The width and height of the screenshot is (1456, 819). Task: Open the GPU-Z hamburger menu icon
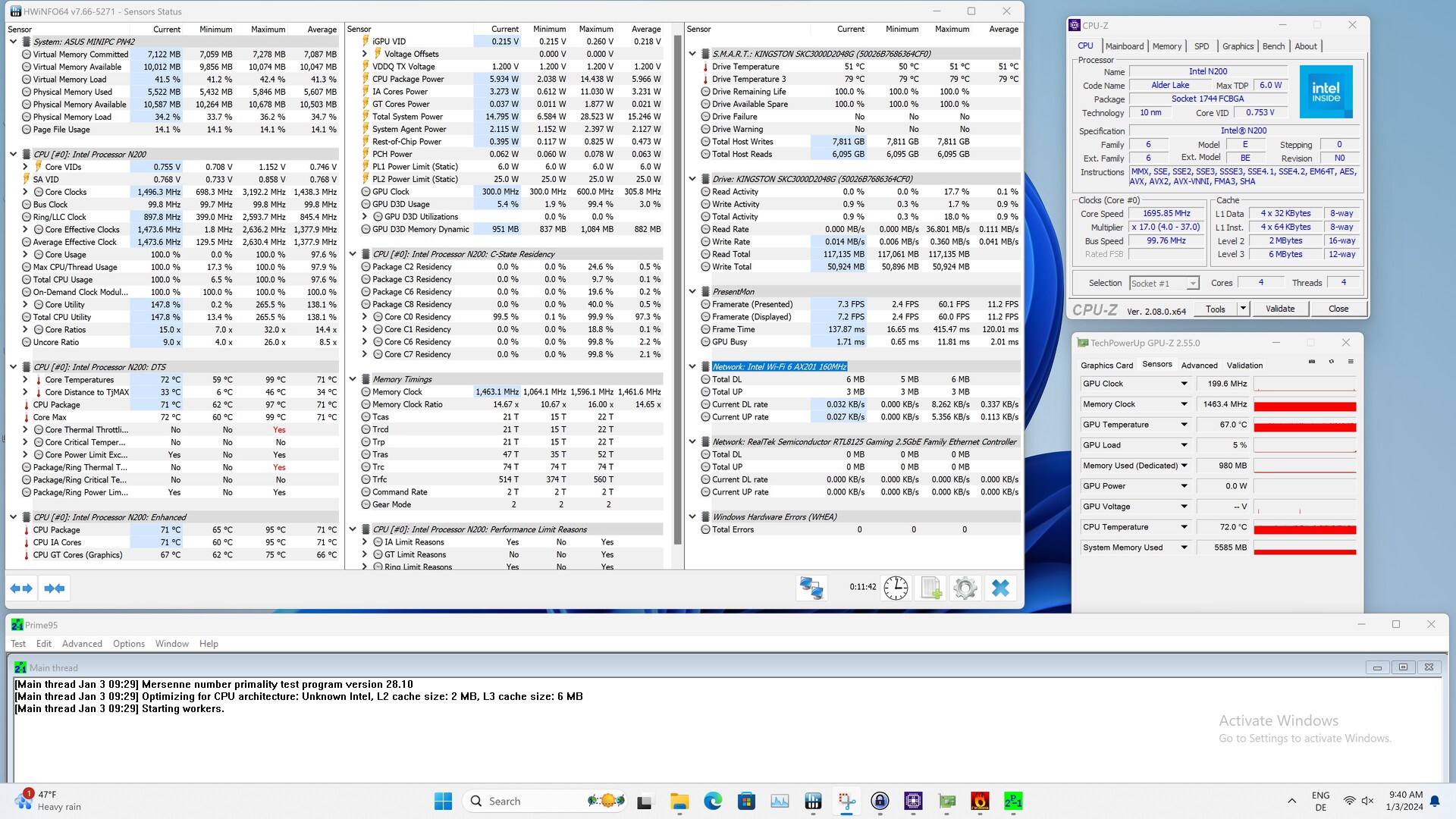(1351, 362)
